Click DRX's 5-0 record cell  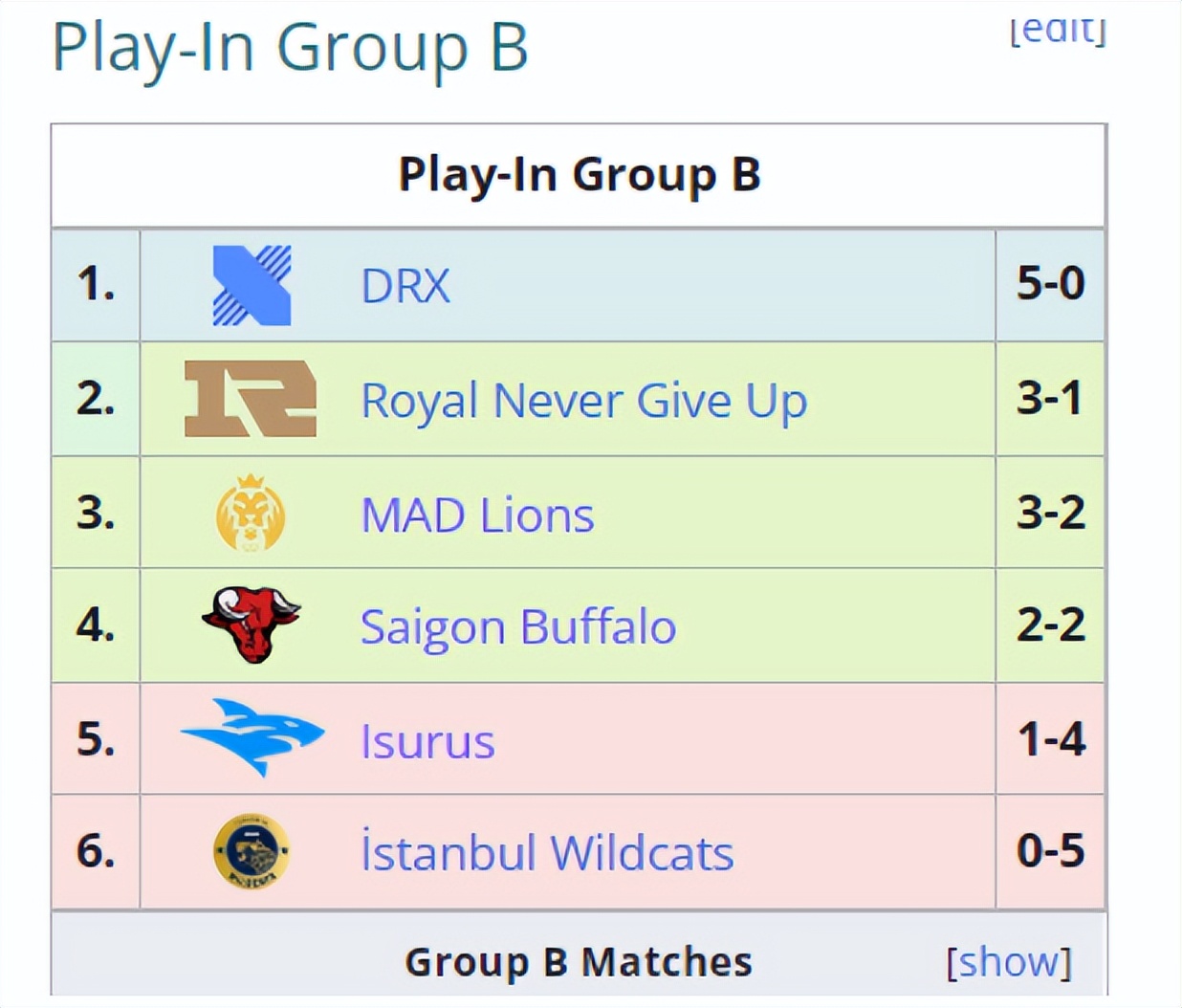pos(1050,285)
